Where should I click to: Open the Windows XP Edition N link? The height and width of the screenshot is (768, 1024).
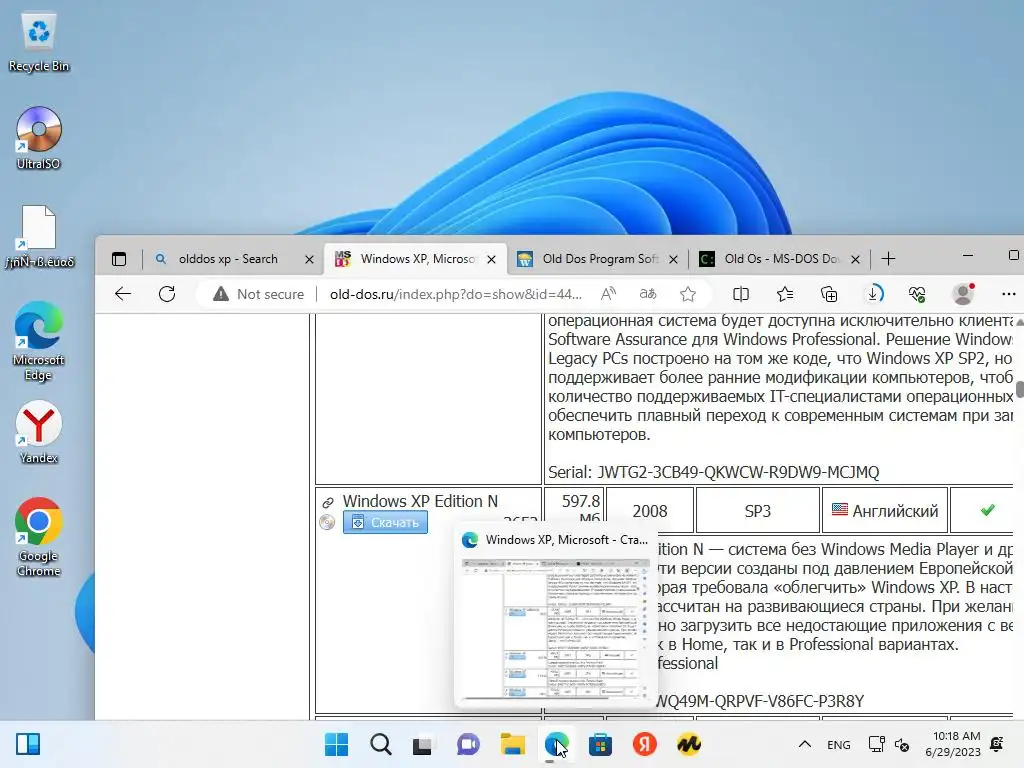[x=420, y=501]
